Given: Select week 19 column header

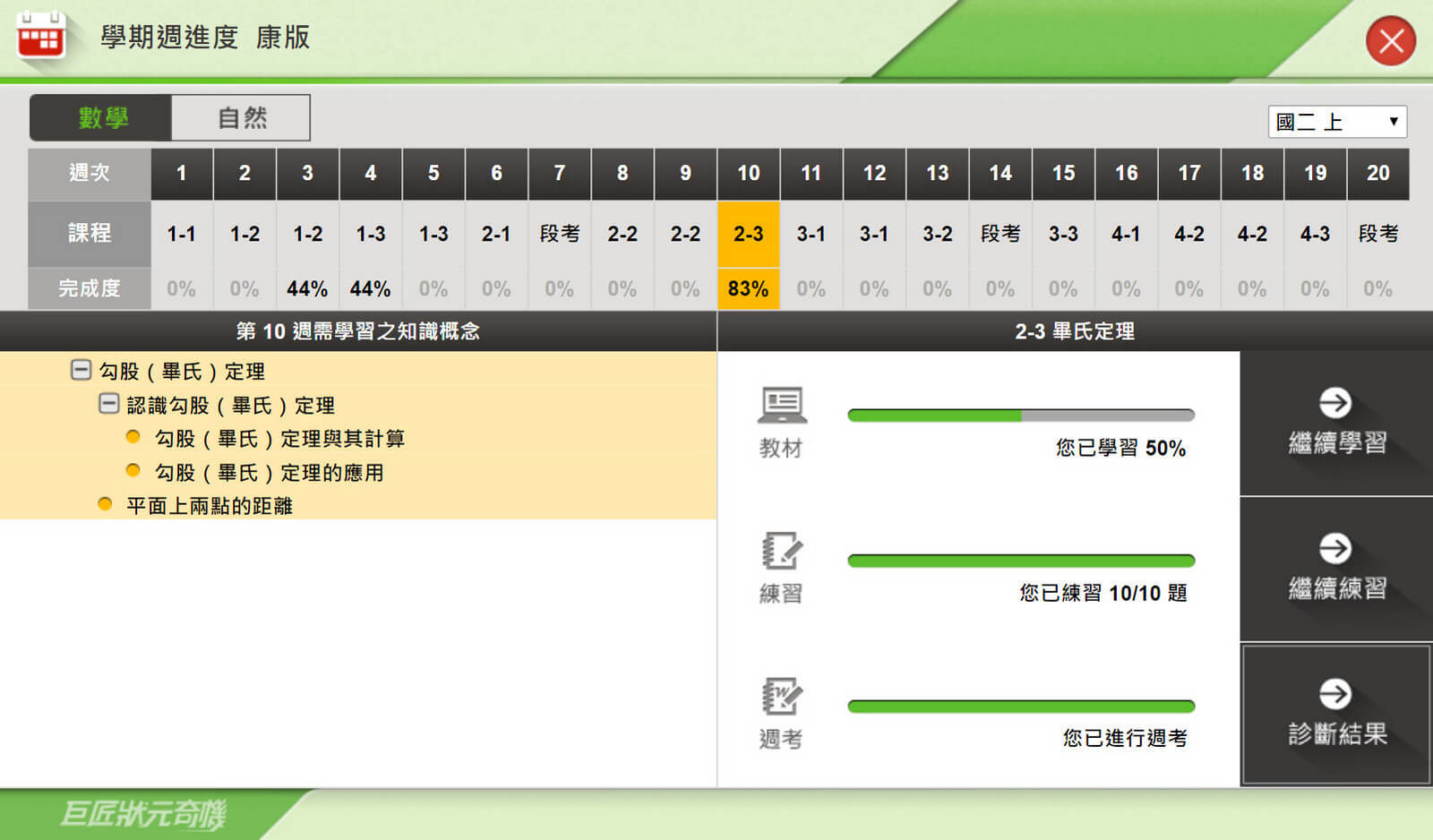Looking at the screenshot, I should point(1316,174).
